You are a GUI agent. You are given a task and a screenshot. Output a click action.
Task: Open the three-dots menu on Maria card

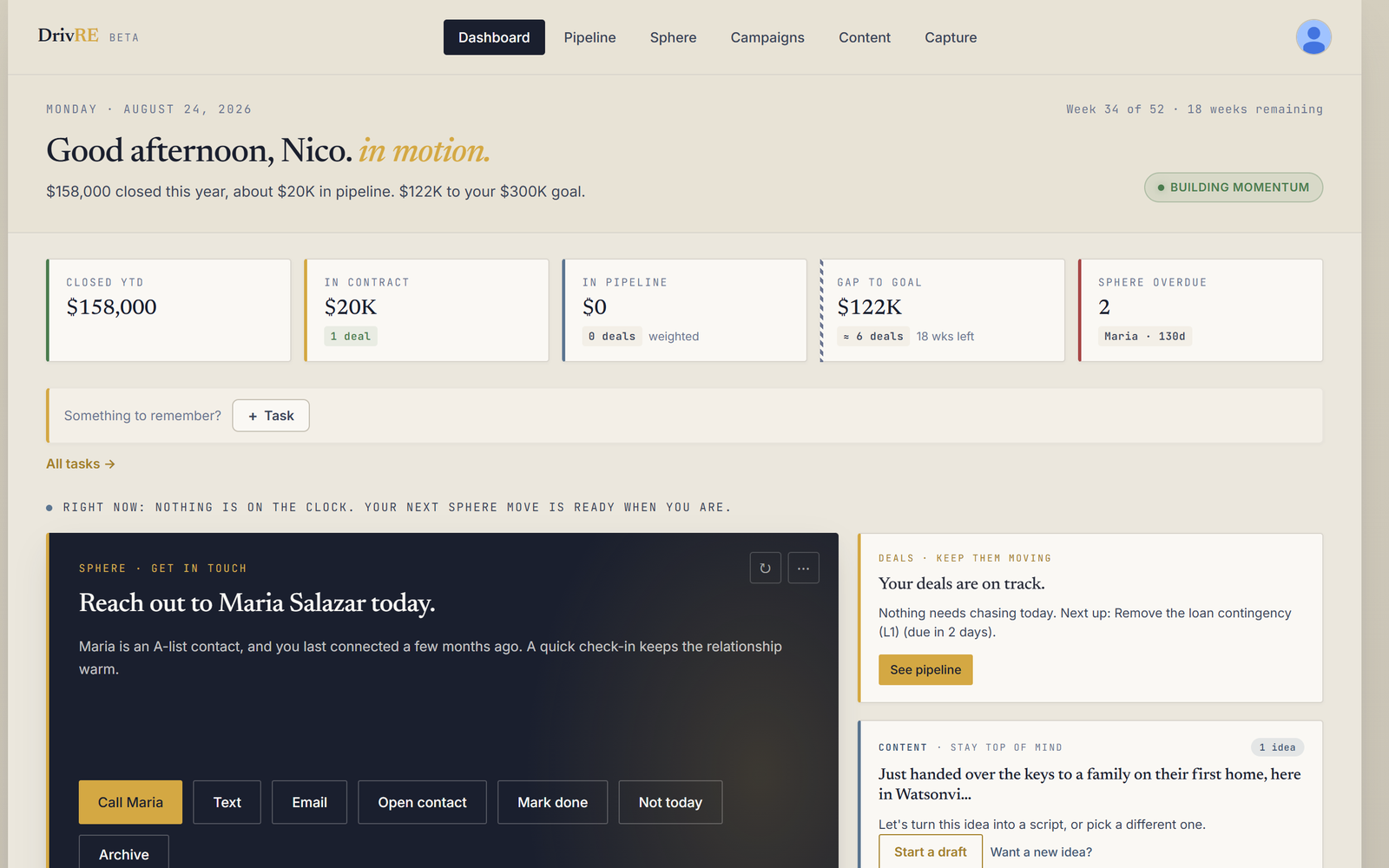point(803,569)
